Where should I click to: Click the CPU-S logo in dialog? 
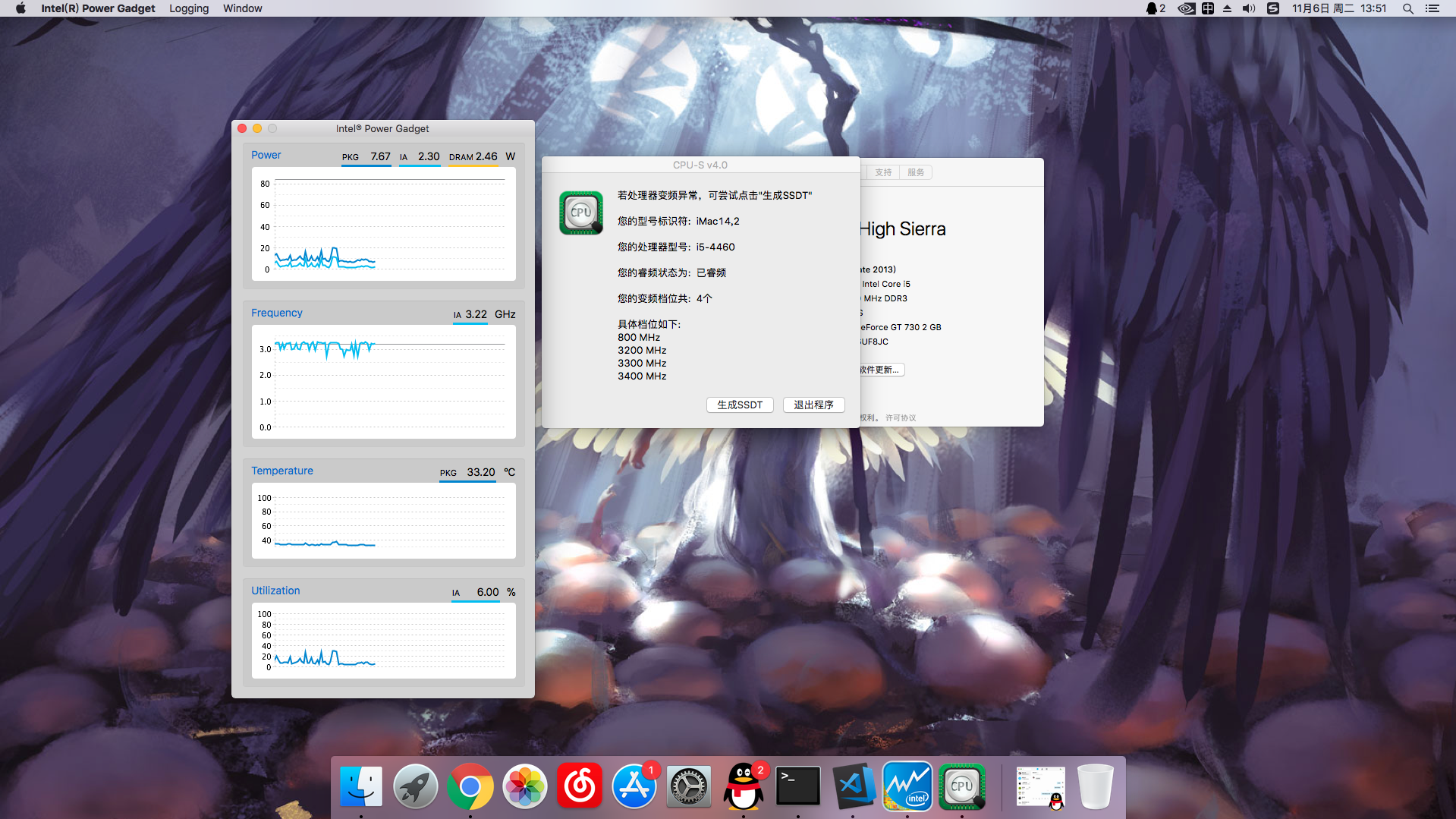pos(580,213)
